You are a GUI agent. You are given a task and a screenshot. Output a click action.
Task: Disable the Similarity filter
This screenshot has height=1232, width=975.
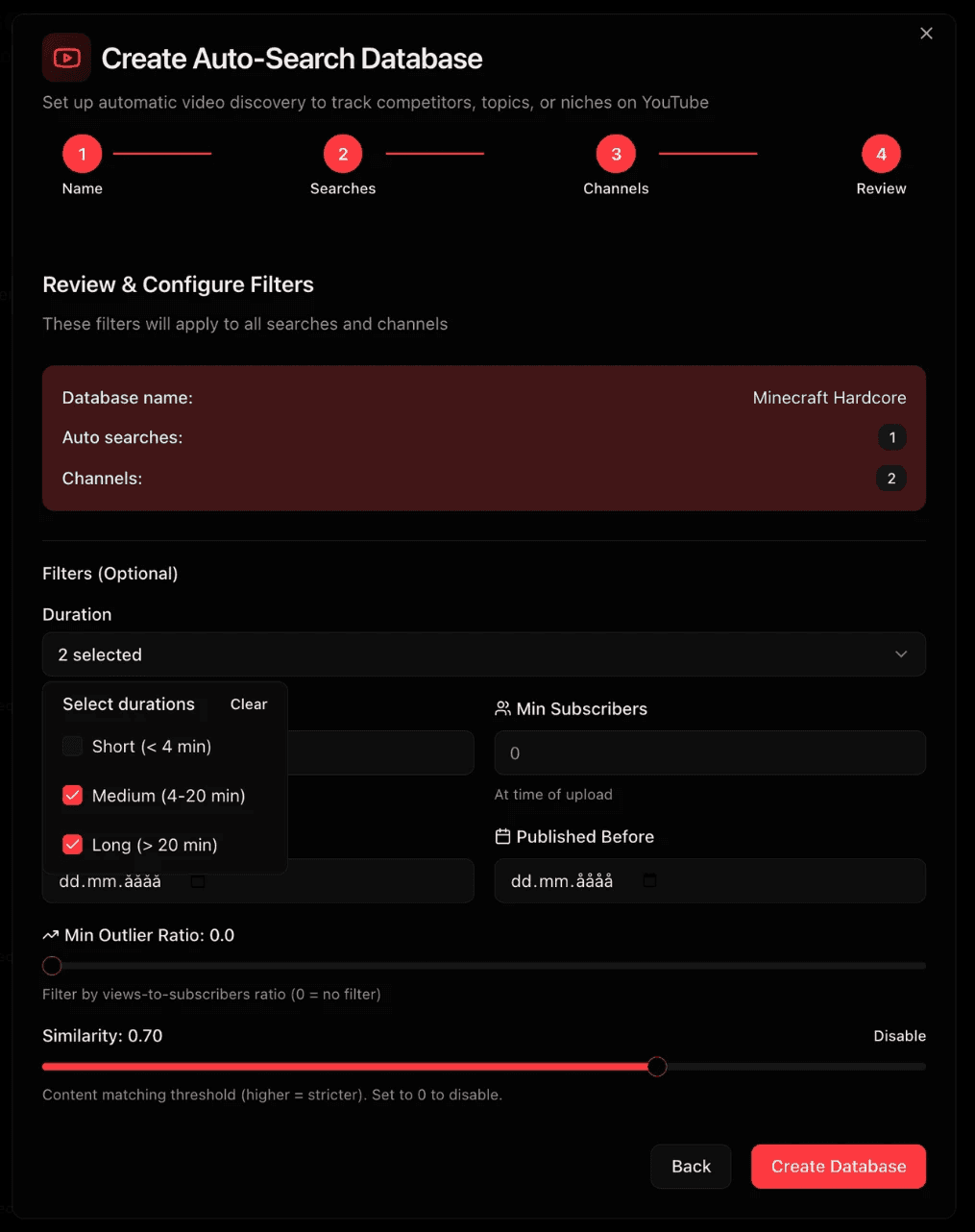pos(899,1036)
